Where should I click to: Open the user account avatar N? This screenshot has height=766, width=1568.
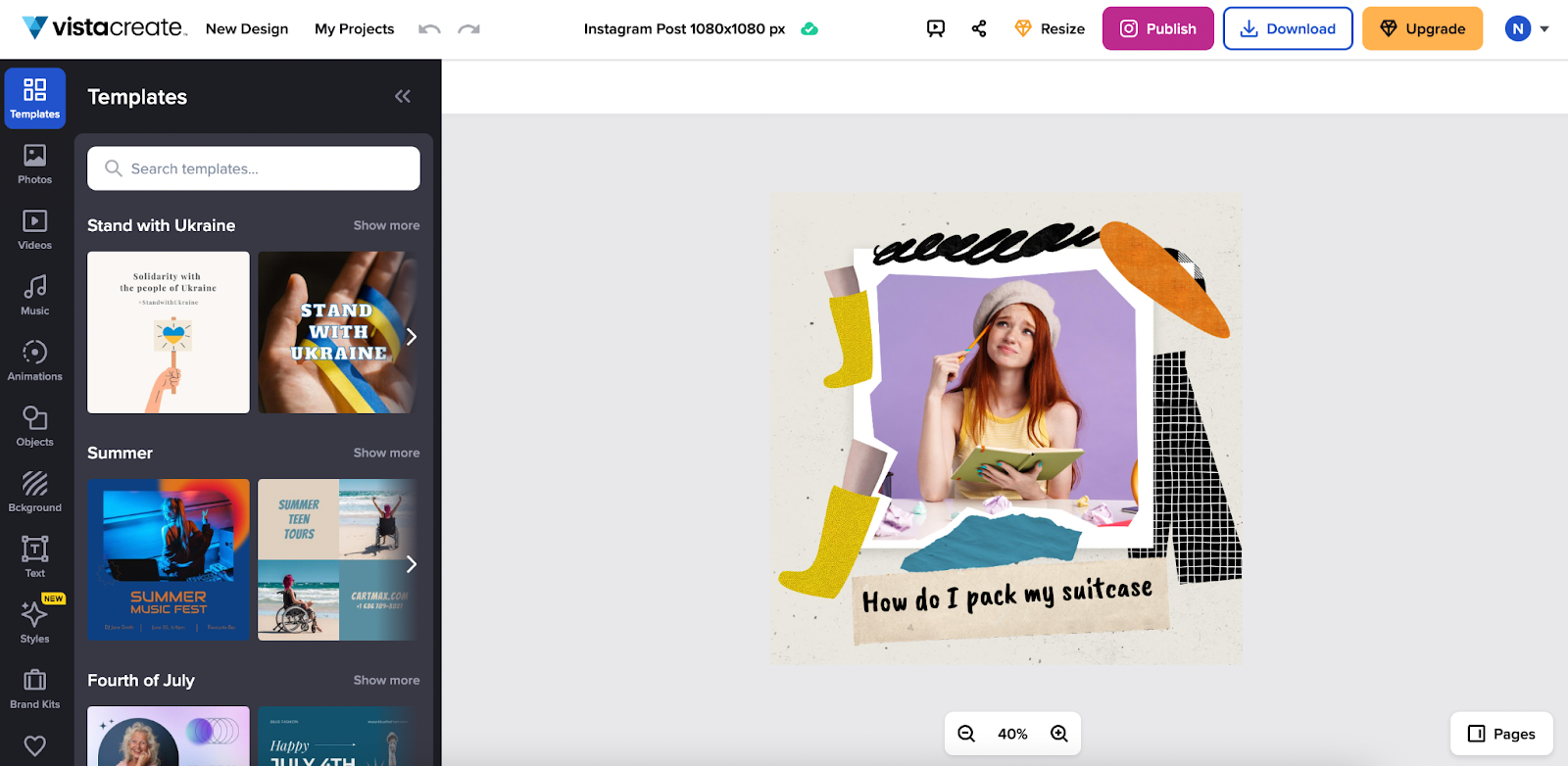(x=1518, y=29)
